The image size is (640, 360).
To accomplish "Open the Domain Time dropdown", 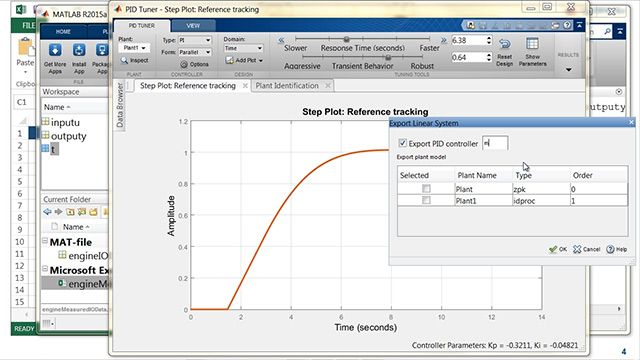I will click(243, 48).
